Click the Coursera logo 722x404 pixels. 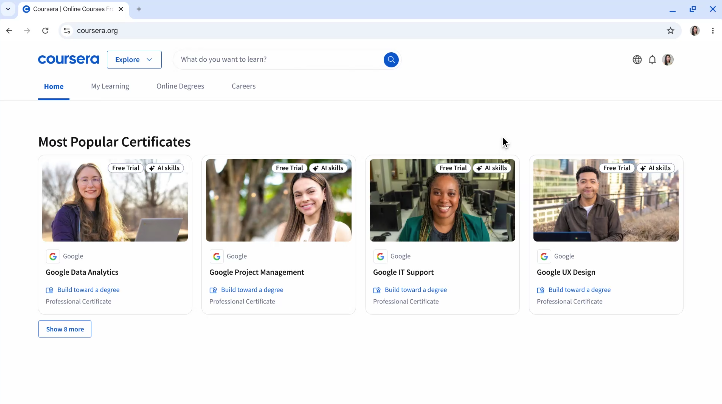68,60
